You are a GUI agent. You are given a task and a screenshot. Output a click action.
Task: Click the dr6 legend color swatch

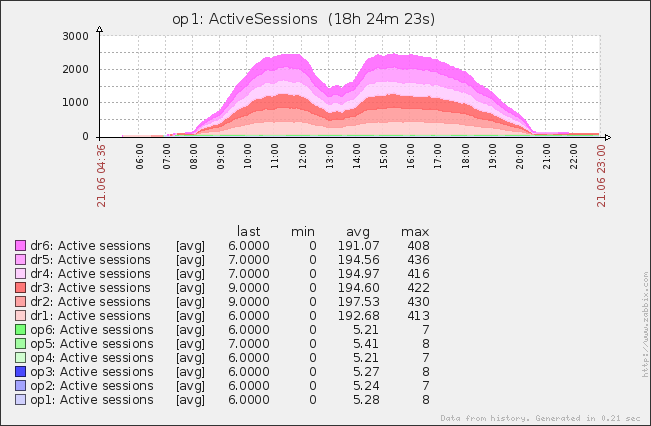[20, 246]
